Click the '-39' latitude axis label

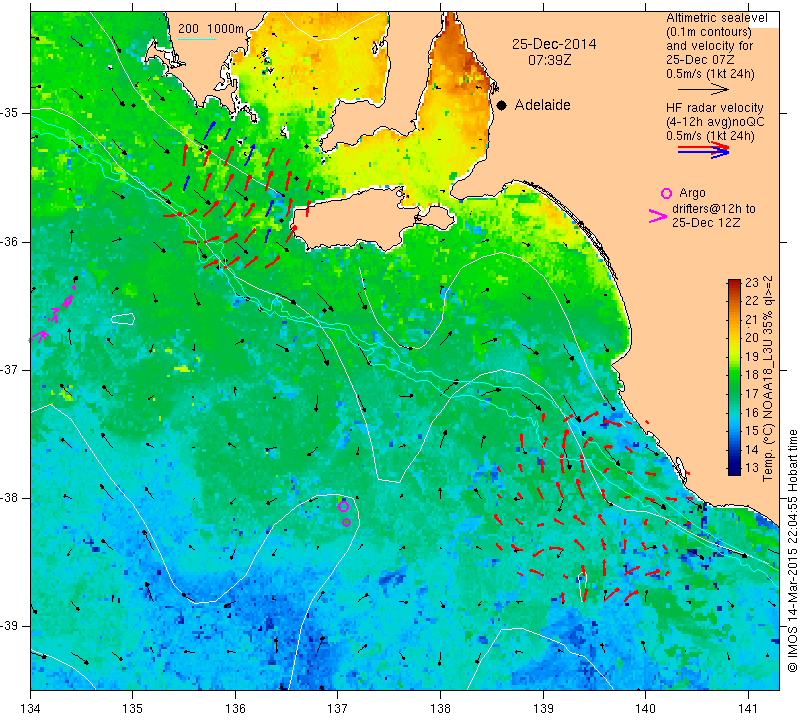(x=10, y=626)
